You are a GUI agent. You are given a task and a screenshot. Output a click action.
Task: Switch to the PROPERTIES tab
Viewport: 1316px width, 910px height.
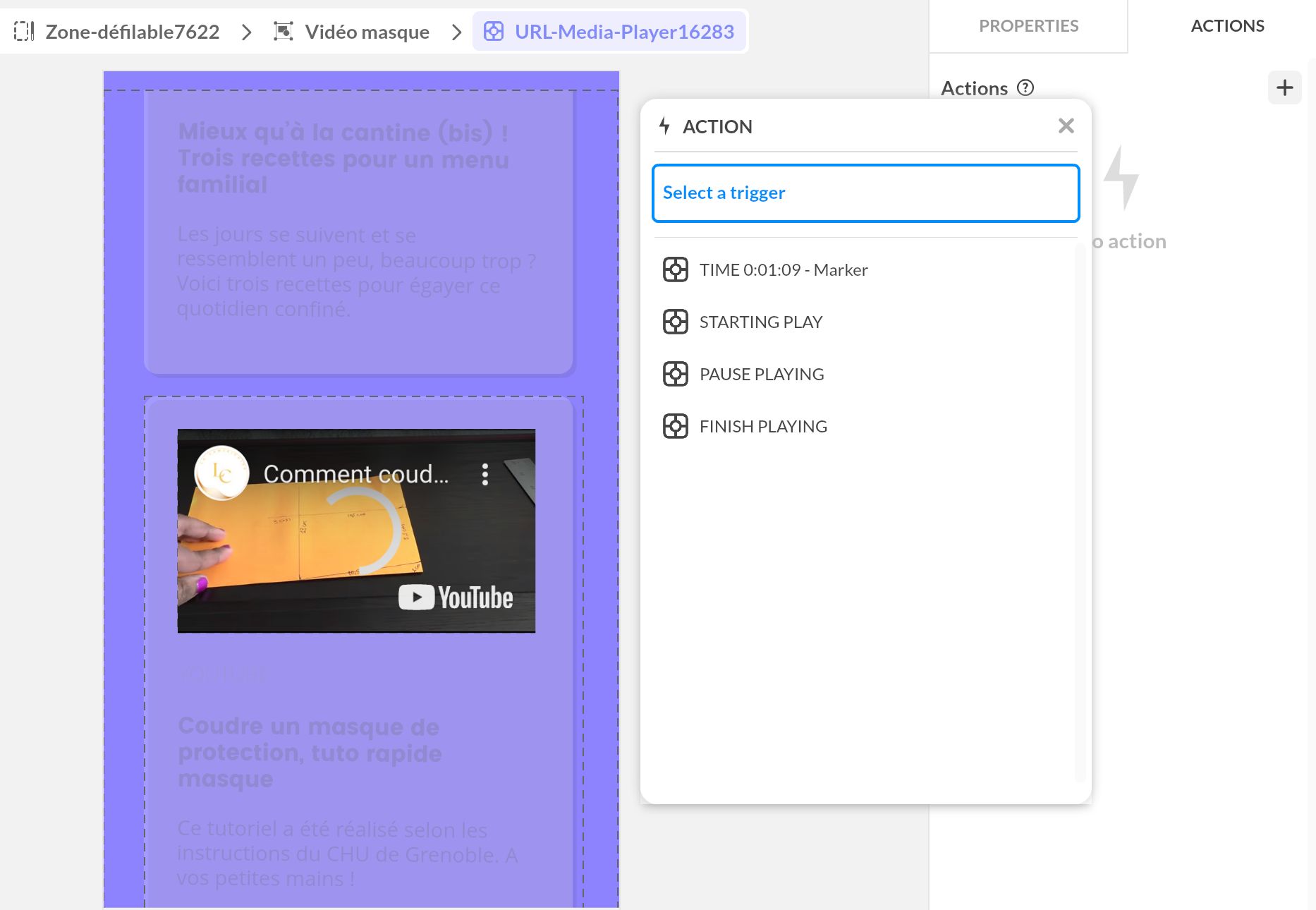coord(1028,26)
